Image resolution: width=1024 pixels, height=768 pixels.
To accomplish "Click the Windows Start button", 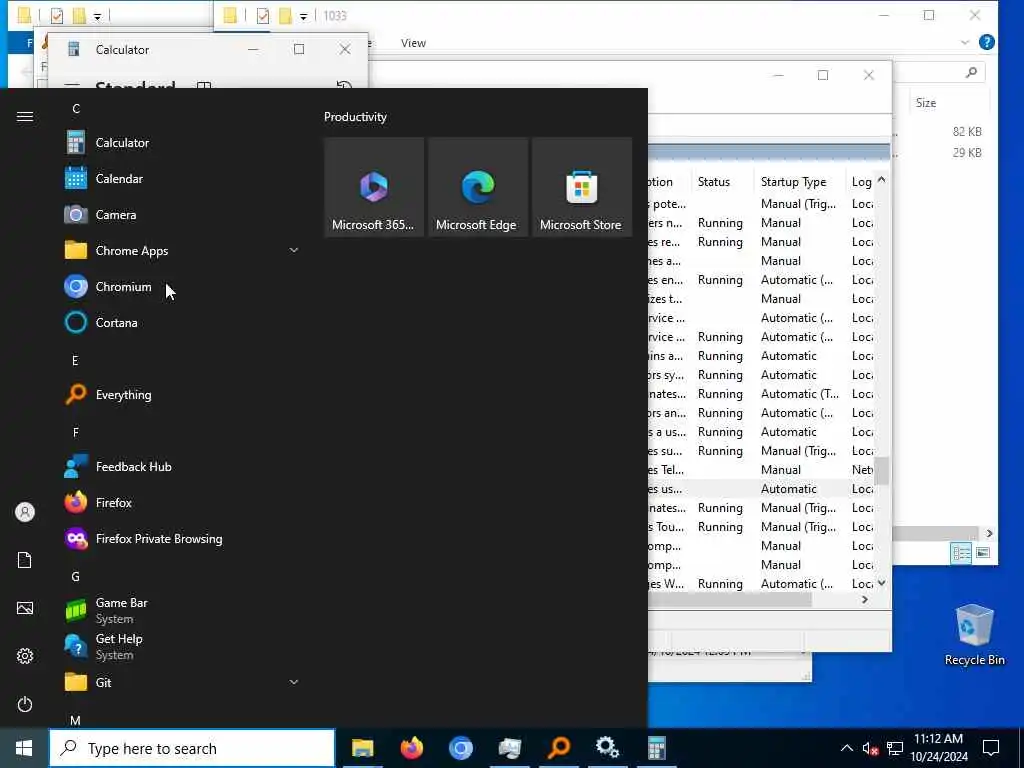I will pyautogui.click(x=24, y=748).
